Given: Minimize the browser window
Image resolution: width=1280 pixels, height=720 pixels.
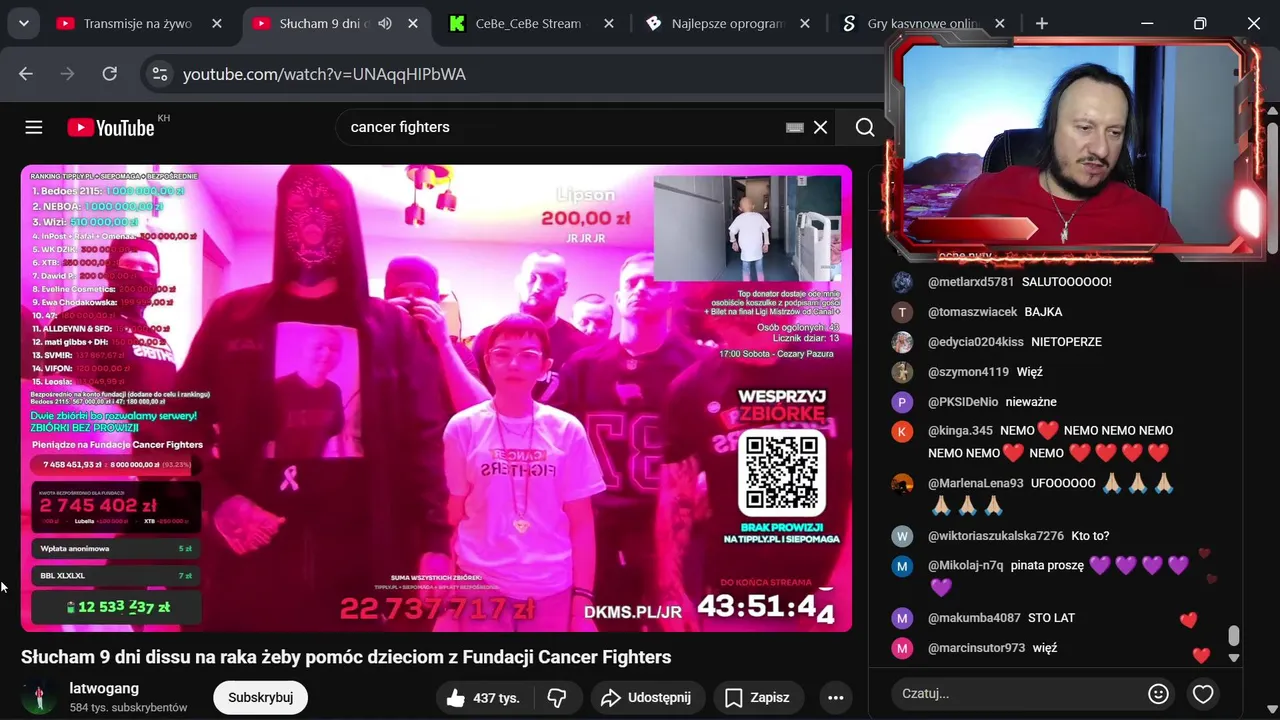Looking at the screenshot, I should (1147, 23).
